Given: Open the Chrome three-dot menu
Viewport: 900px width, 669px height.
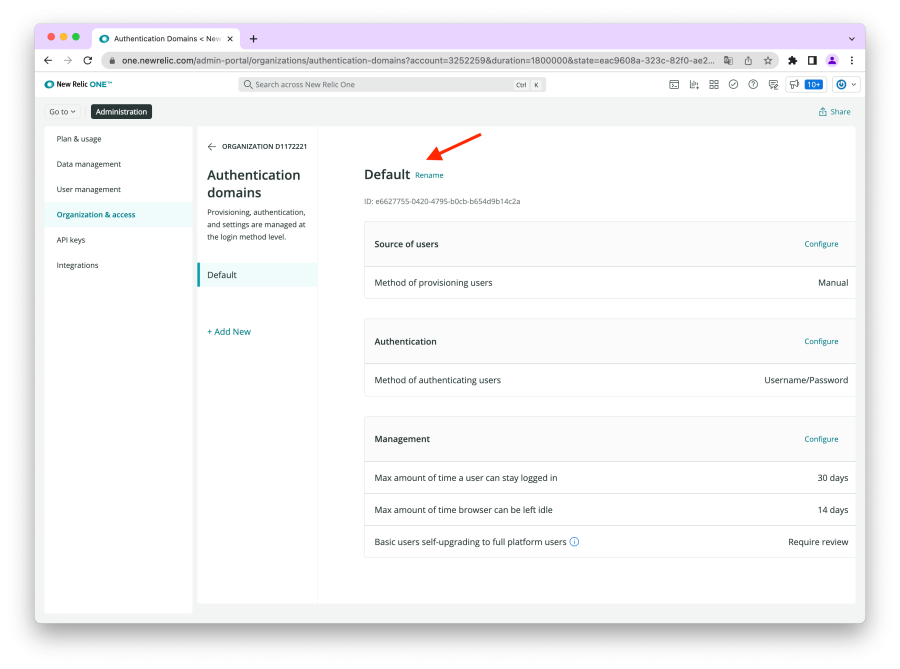Looking at the screenshot, I should 851,60.
